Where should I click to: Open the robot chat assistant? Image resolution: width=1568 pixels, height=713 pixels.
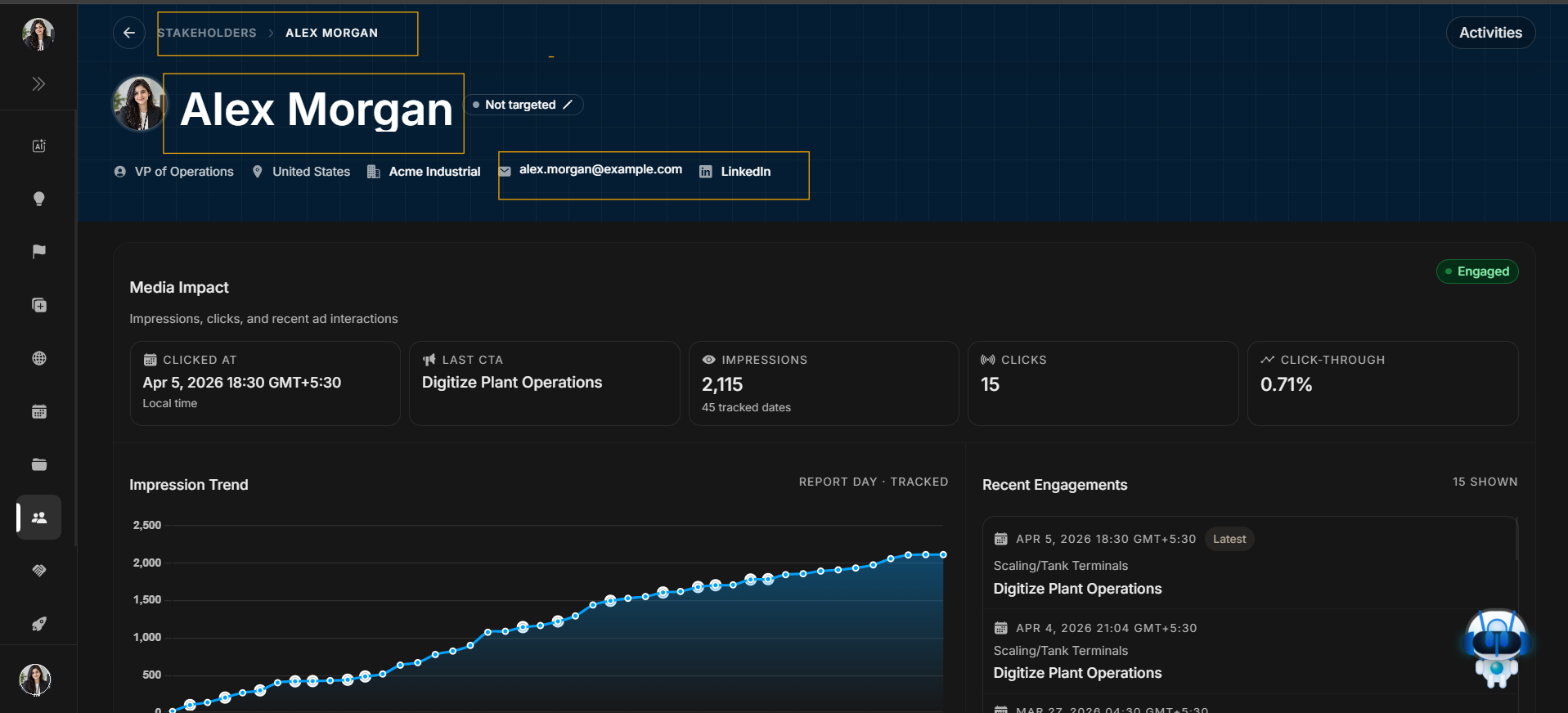(x=1496, y=648)
